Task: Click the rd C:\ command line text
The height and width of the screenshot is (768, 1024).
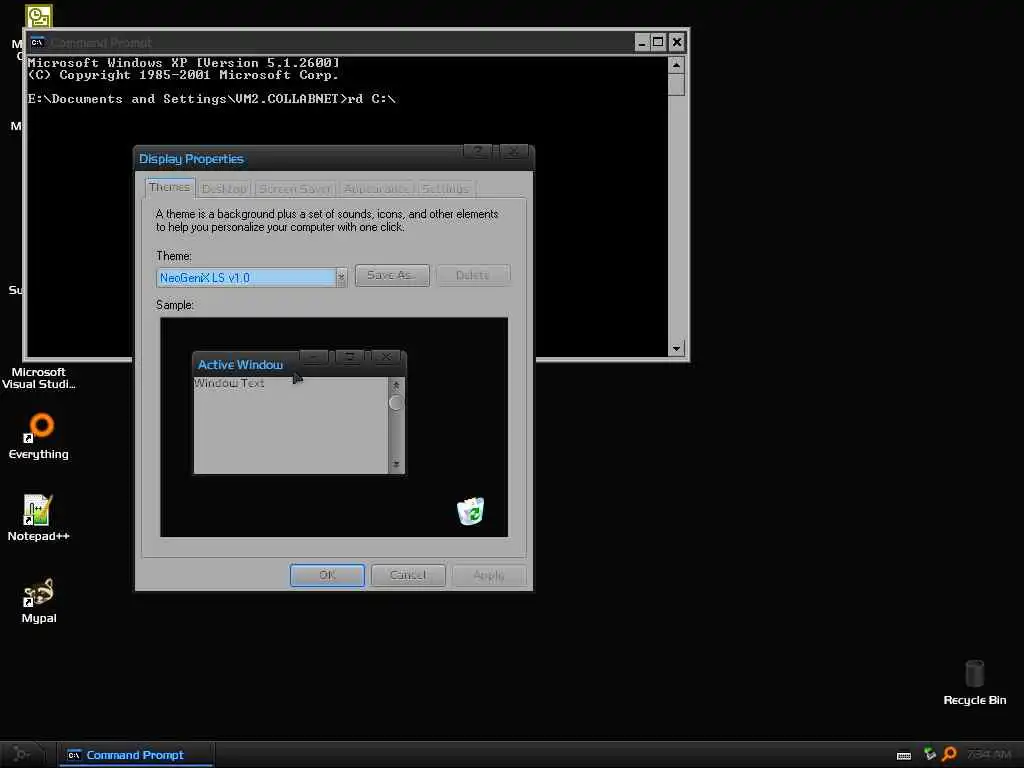Action: (x=372, y=99)
